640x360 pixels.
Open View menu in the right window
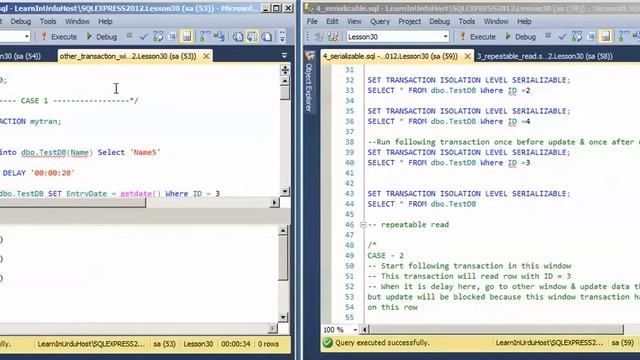354,21
